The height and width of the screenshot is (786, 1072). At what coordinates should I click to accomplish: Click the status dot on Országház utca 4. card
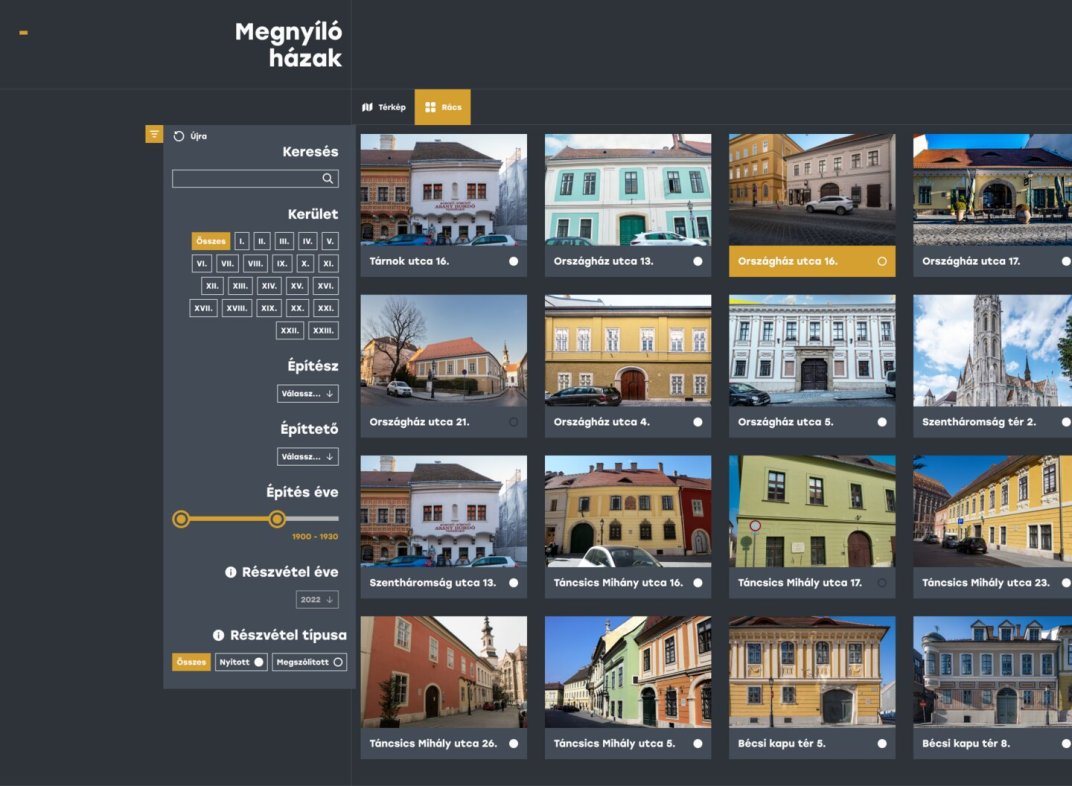[697, 422]
